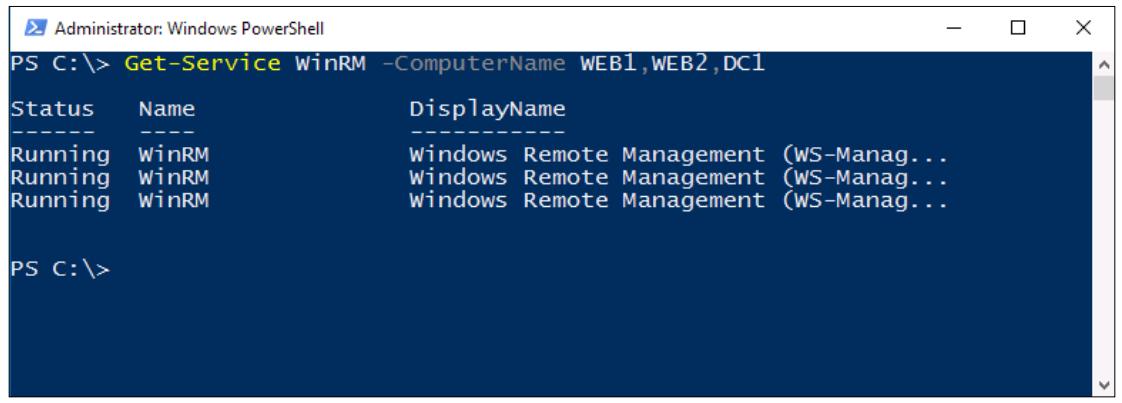This screenshot has width=1122, height=403.
Task: Click the last WinRM name entry
Action: tap(174, 201)
